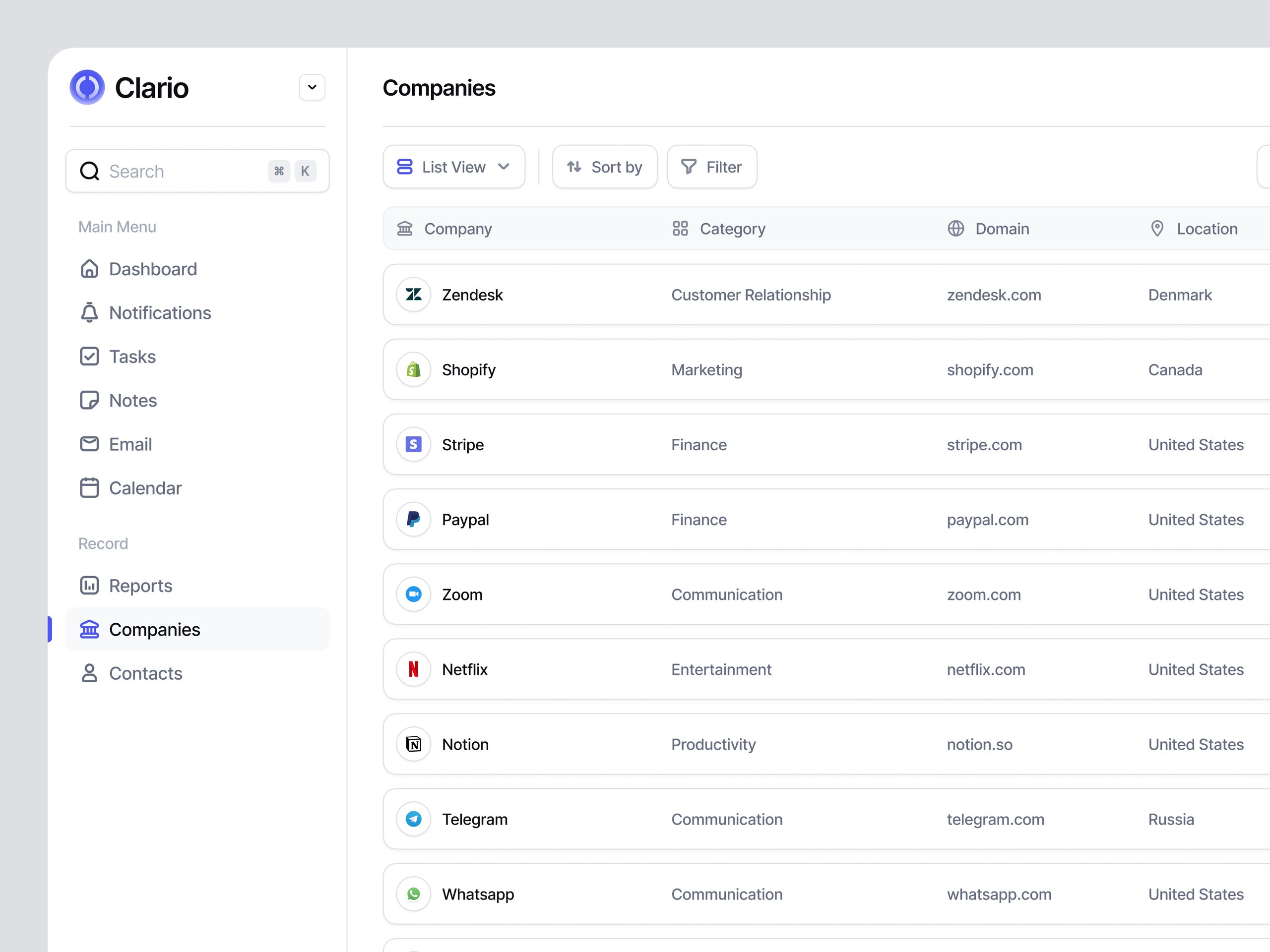Click the Category column header

tap(718, 229)
